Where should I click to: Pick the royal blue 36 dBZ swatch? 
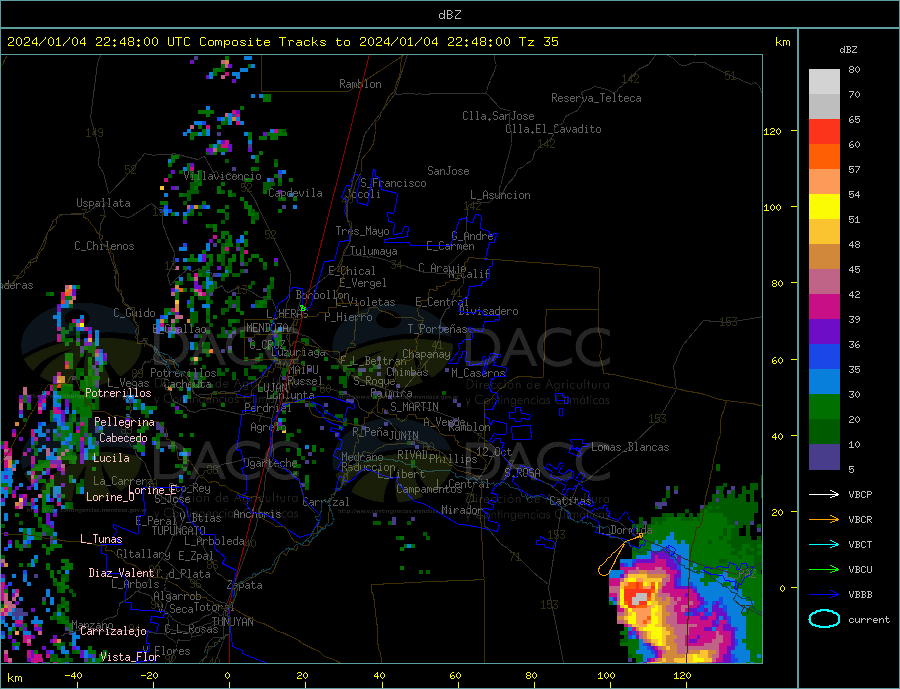click(x=824, y=356)
